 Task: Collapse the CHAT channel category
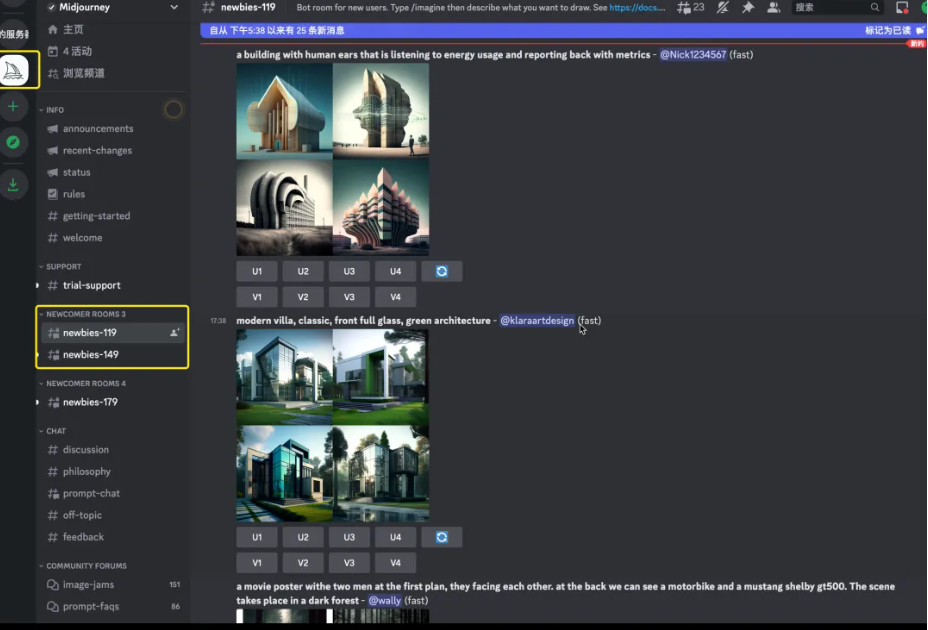(x=55, y=431)
